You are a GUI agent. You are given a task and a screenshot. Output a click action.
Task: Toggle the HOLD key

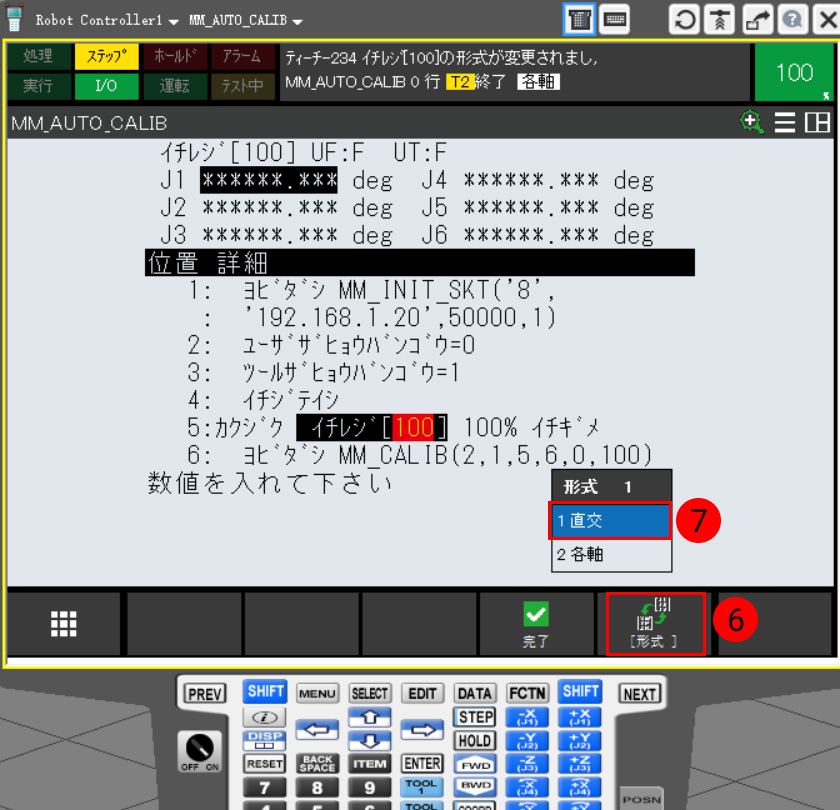(475, 741)
